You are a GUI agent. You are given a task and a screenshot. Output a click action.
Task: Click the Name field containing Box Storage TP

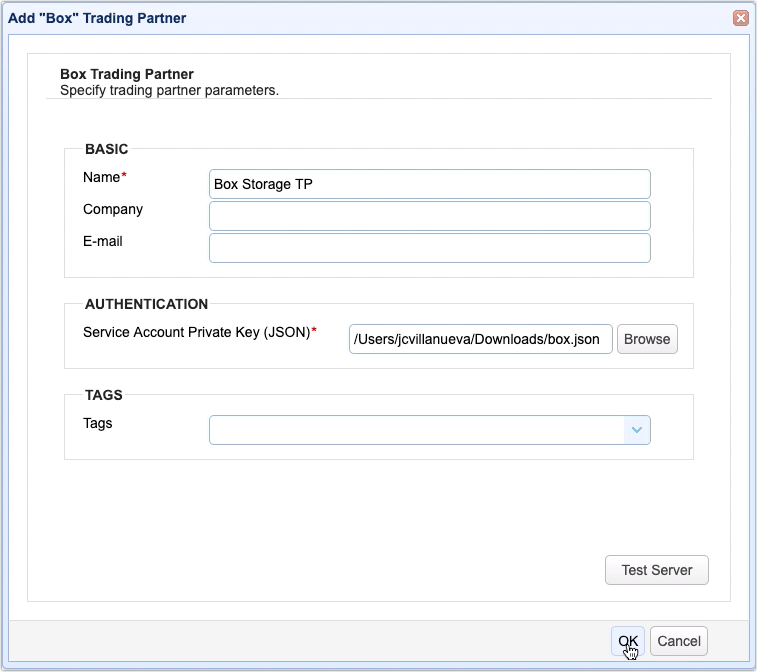[429, 184]
